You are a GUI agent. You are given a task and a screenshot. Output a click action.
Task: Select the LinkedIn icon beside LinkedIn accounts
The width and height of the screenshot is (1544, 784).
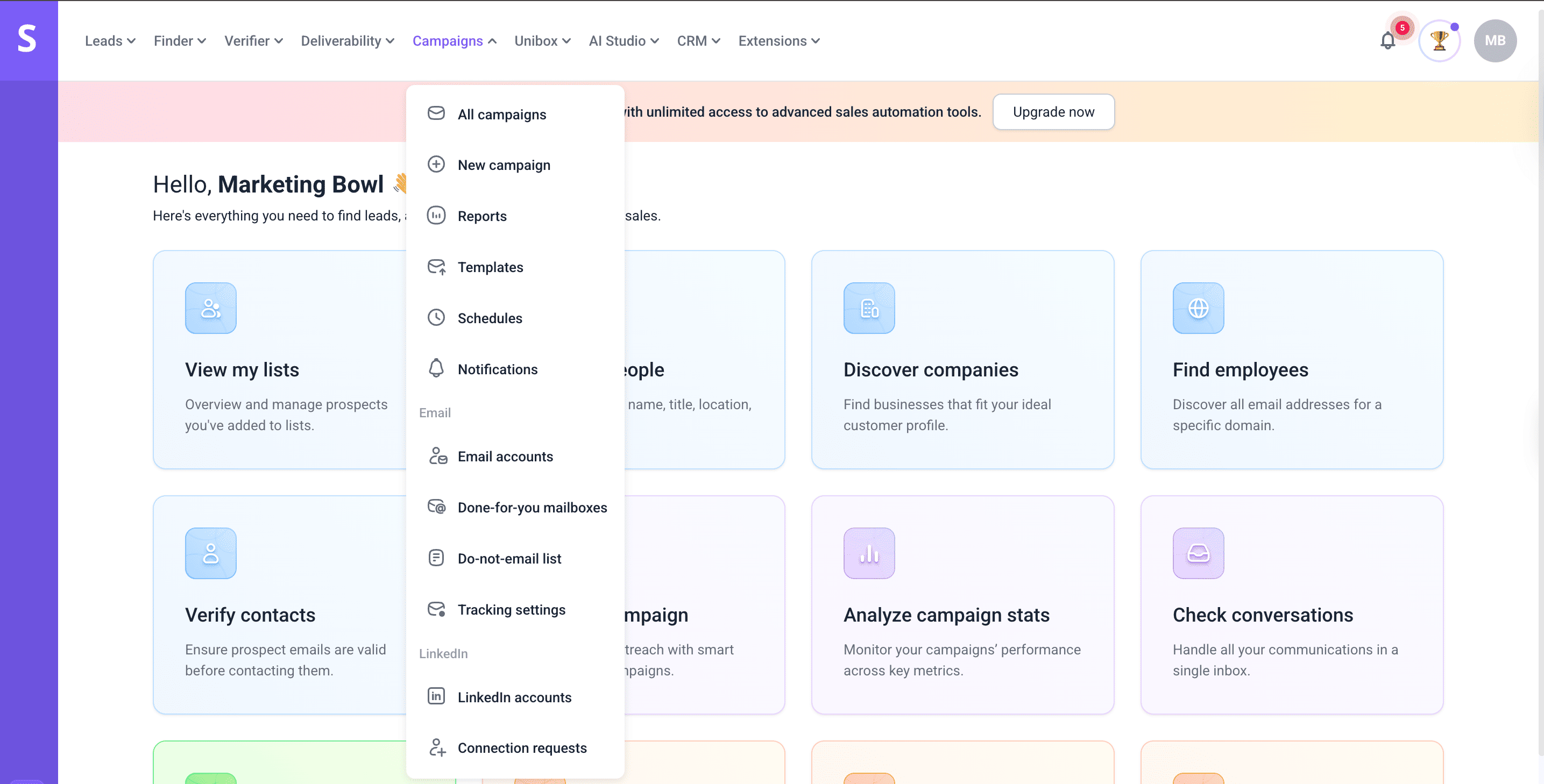click(436, 696)
